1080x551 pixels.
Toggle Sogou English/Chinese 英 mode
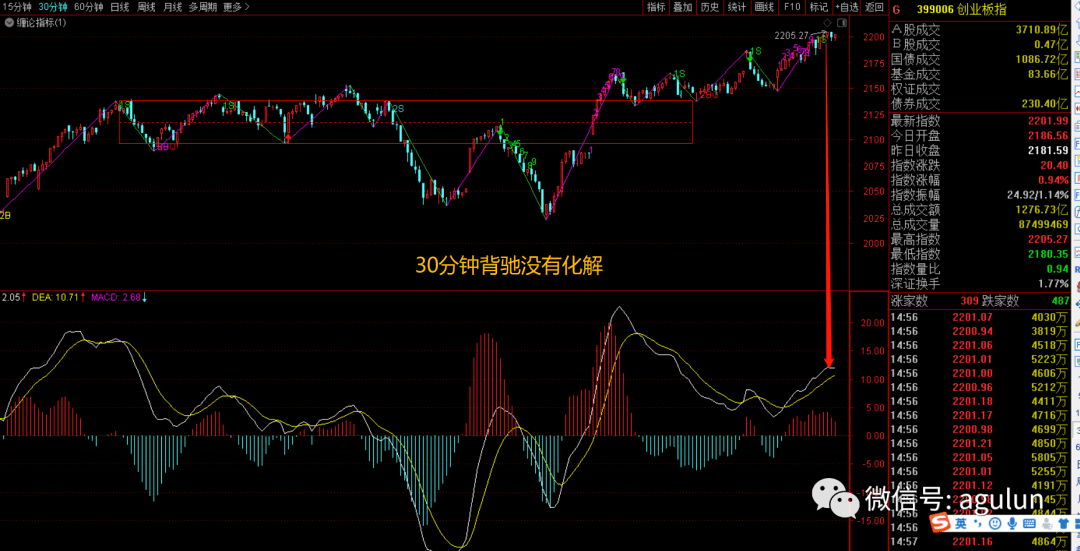(x=959, y=524)
